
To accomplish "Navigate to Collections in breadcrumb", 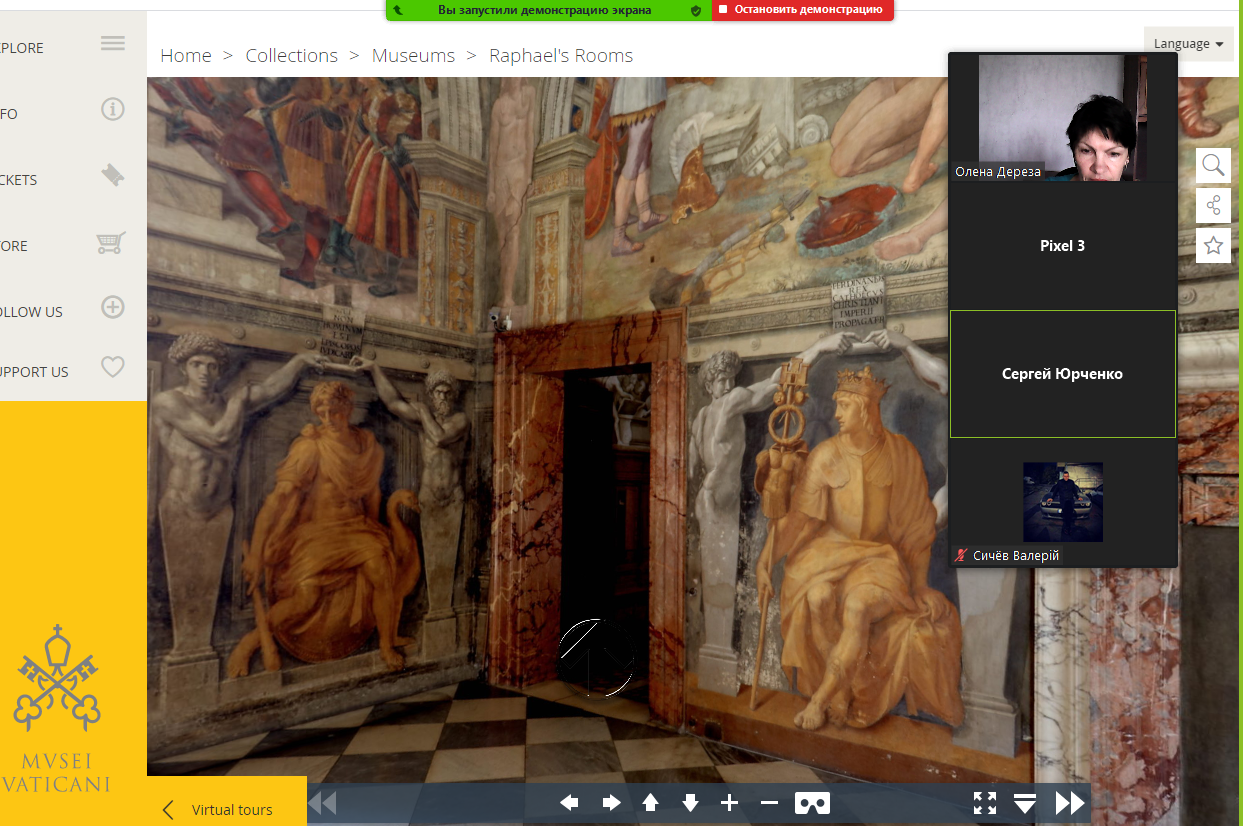I will tap(291, 56).
